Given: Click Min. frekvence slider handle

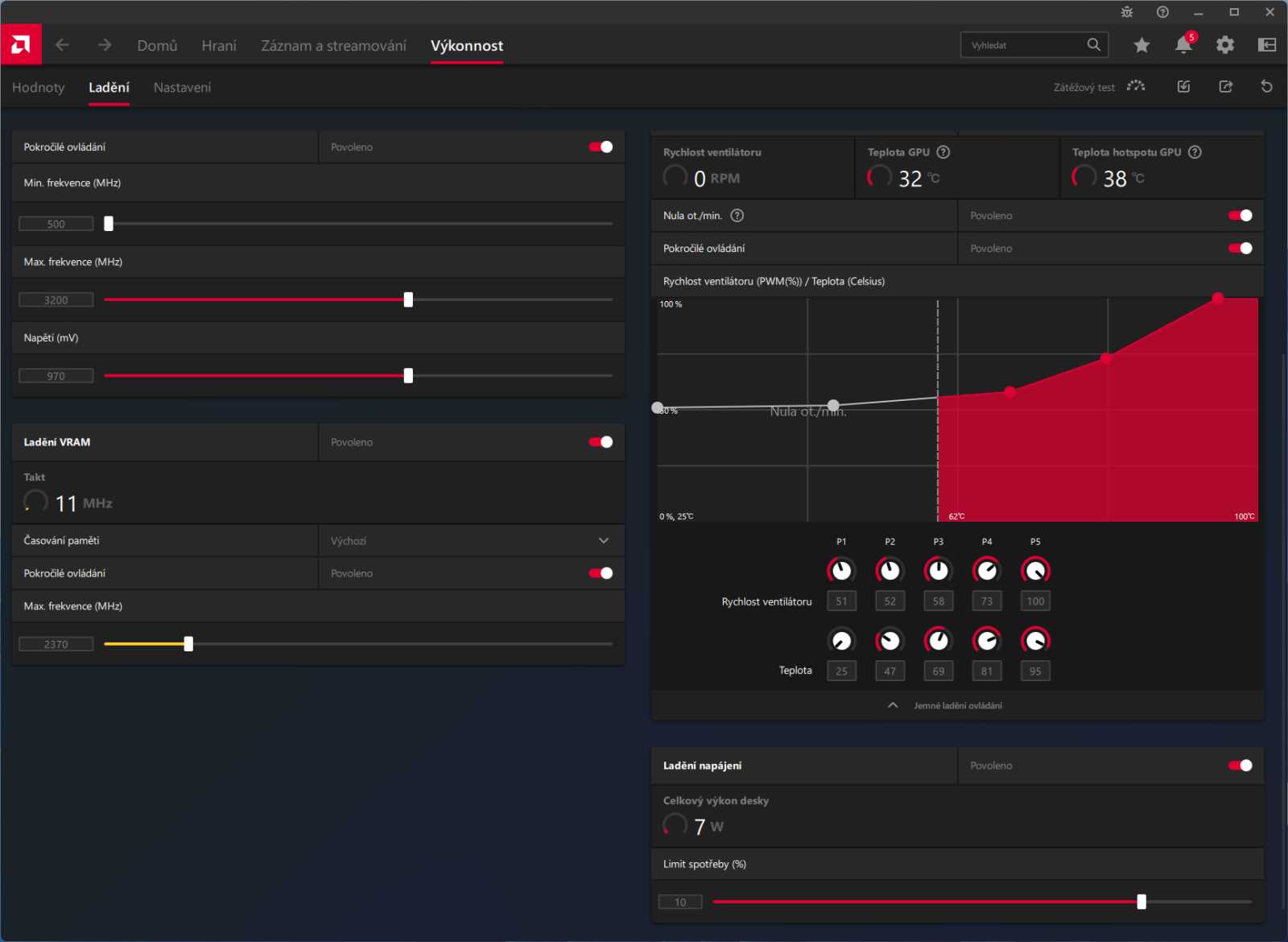Looking at the screenshot, I should pyautogui.click(x=109, y=224).
